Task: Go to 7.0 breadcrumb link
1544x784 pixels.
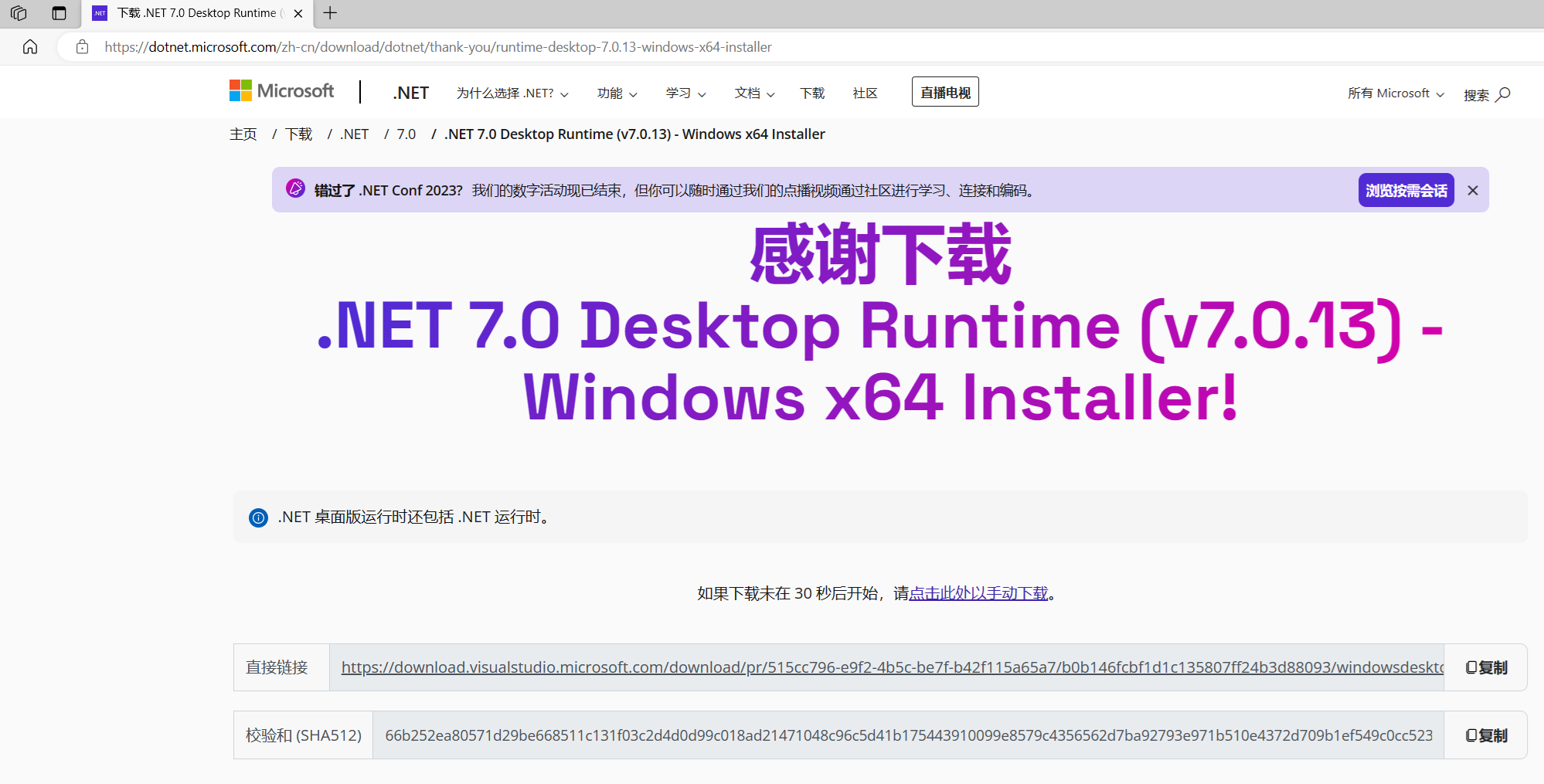Action: pos(406,134)
